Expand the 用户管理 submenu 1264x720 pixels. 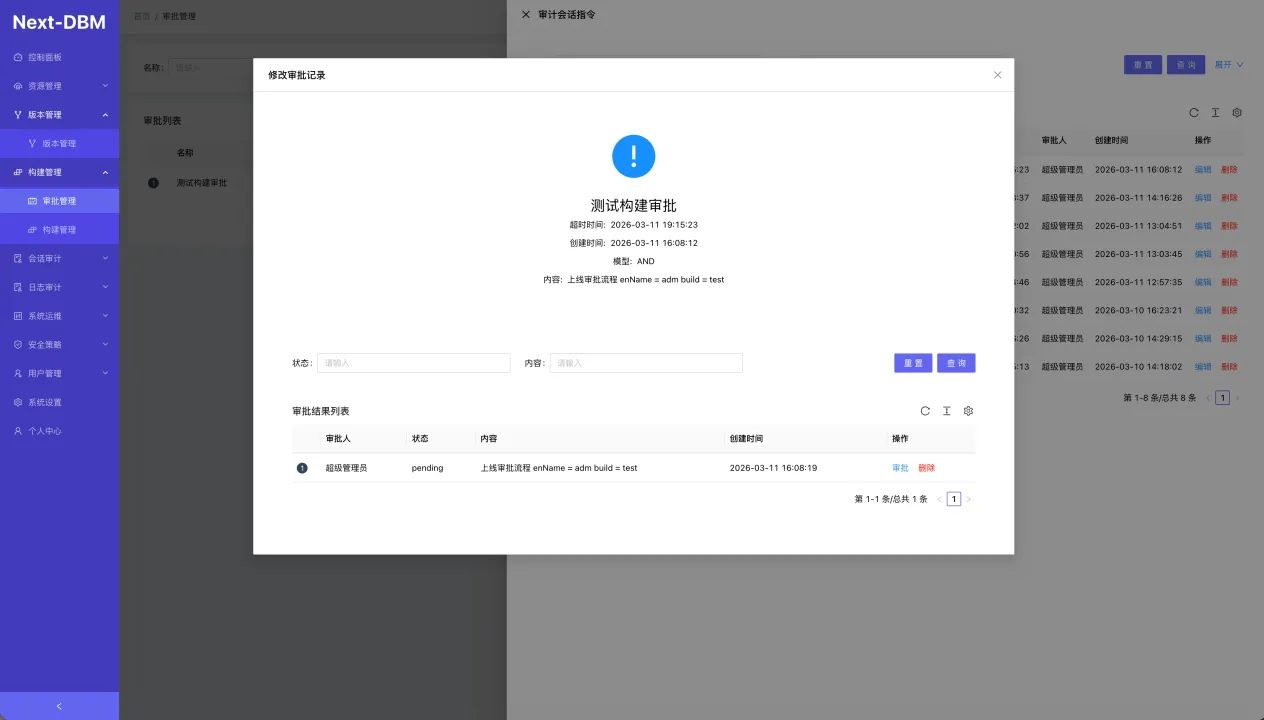click(59, 373)
